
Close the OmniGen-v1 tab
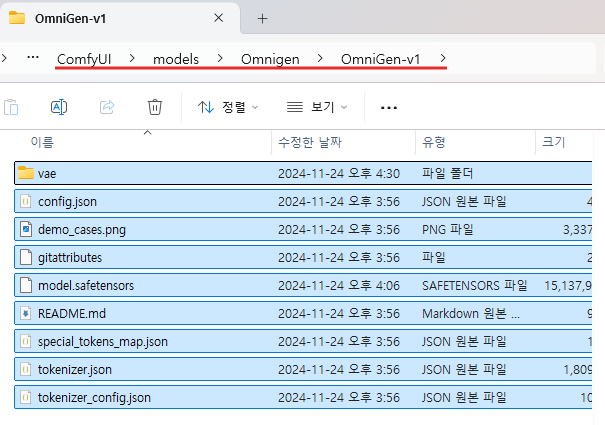pos(219,18)
